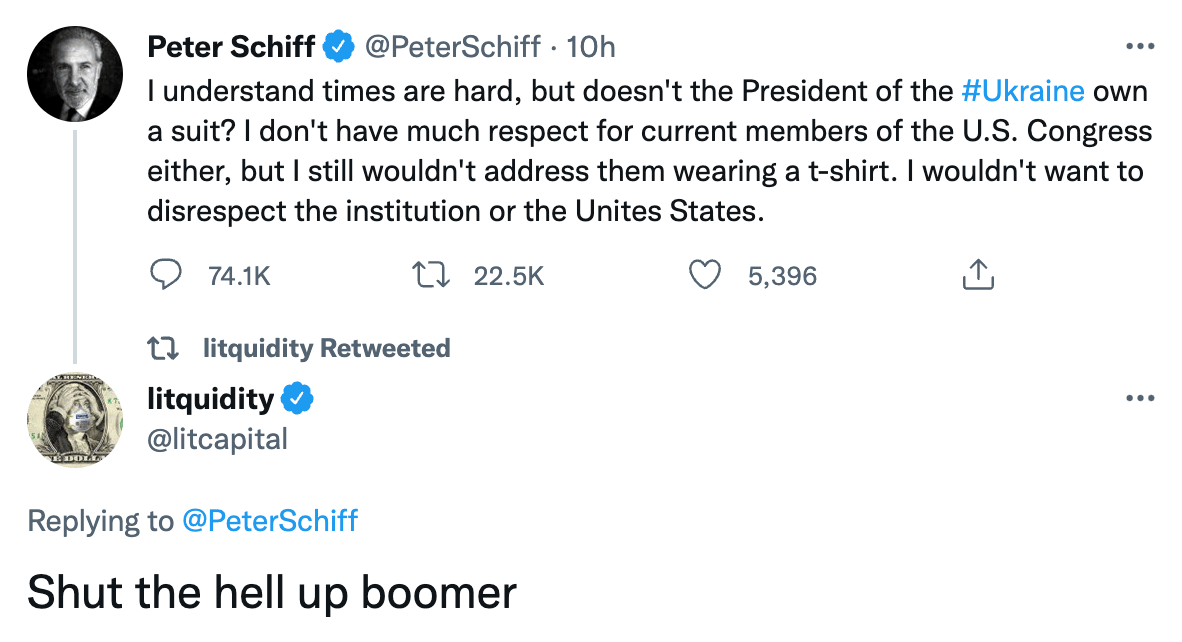Click the litquidity Retweeted label
Image resolution: width=1182 pixels, height=642 pixels.
click(x=326, y=348)
